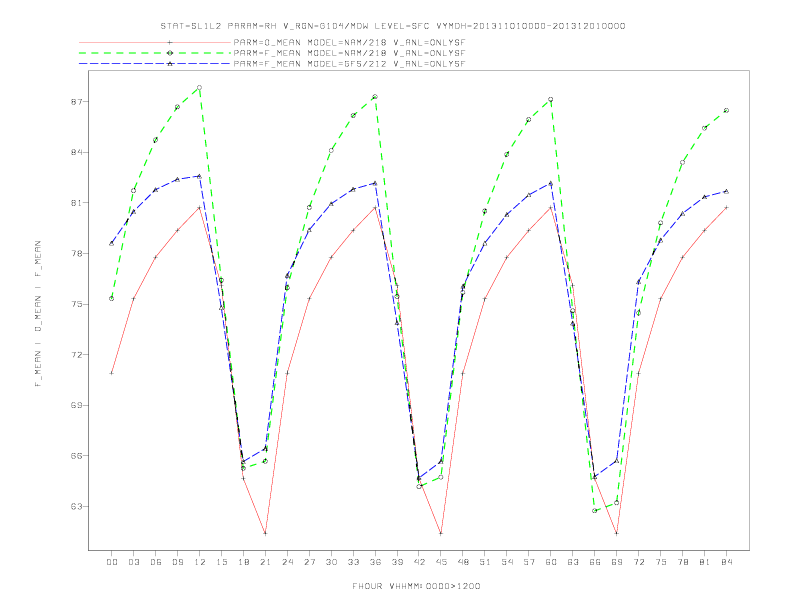Click x-axis forecast hour label 54
This screenshot has width=792, height=612.
(x=507, y=562)
